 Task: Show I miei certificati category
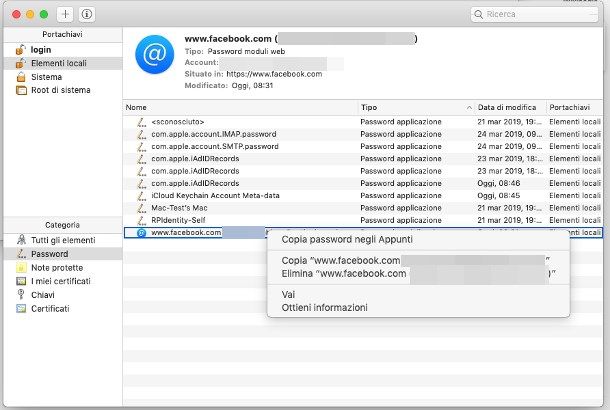coord(61,281)
